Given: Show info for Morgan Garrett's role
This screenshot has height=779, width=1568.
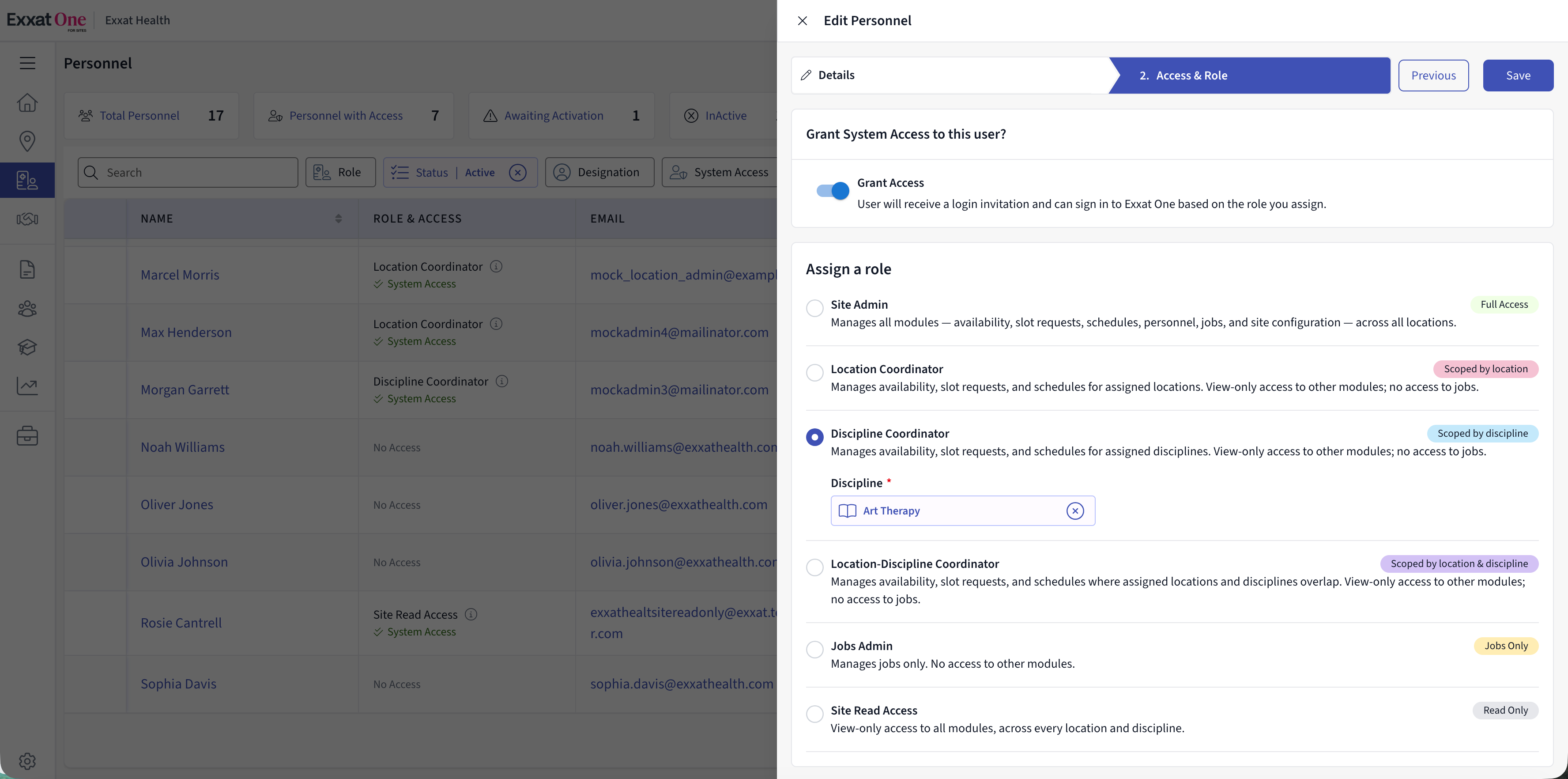Looking at the screenshot, I should click(501, 381).
